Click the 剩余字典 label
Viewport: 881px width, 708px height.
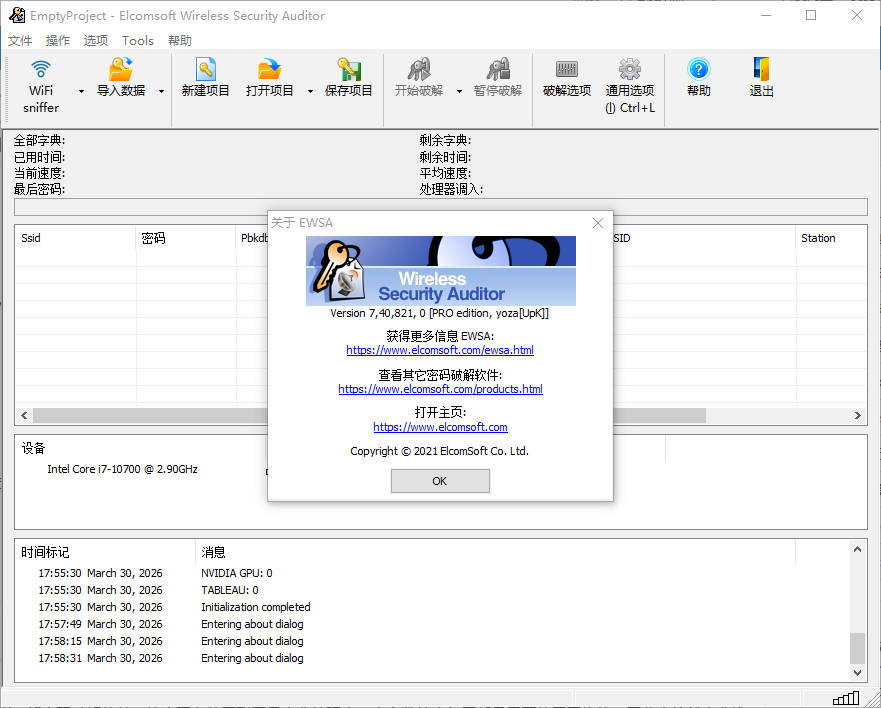click(446, 140)
